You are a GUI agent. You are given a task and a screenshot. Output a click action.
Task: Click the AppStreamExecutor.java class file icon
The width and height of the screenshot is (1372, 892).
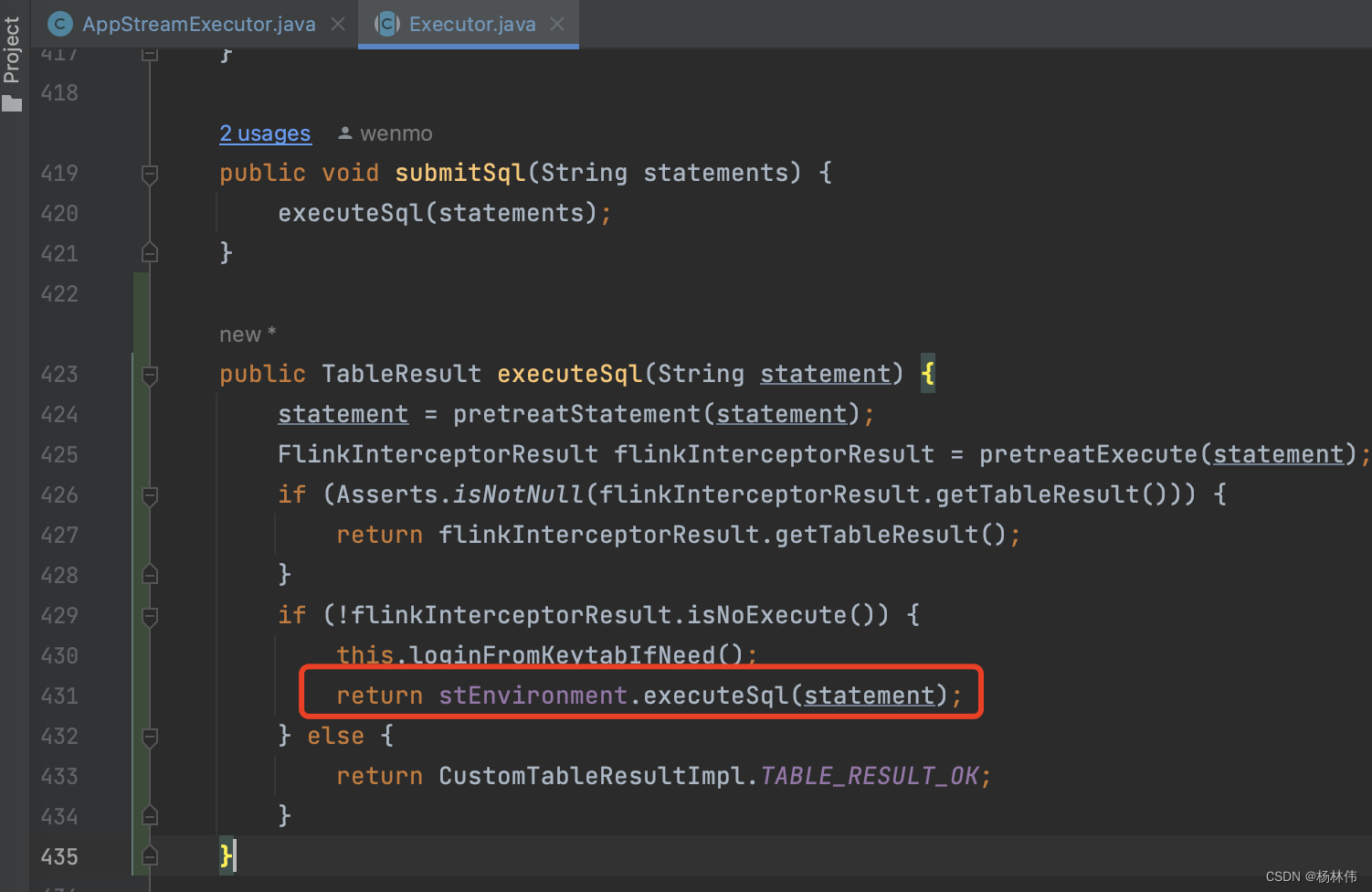pyautogui.click(x=59, y=24)
